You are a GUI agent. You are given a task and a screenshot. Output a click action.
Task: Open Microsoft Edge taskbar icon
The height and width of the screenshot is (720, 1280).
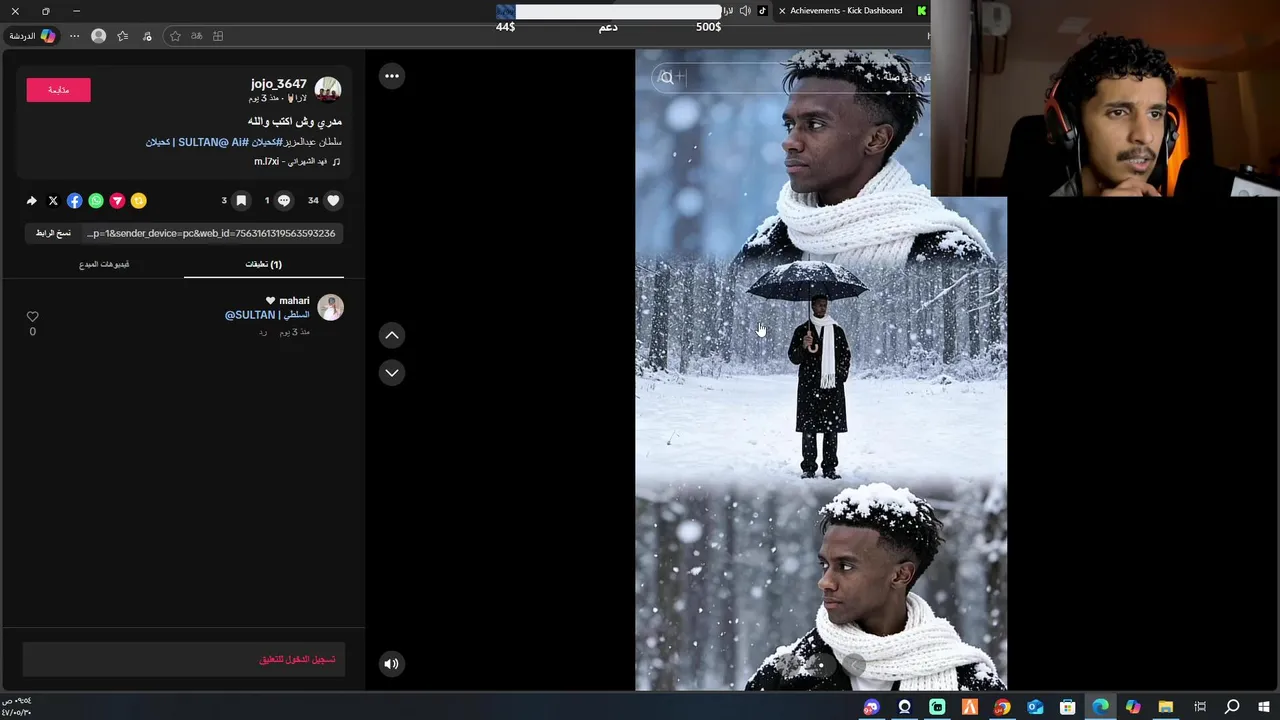pyautogui.click(x=1100, y=707)
